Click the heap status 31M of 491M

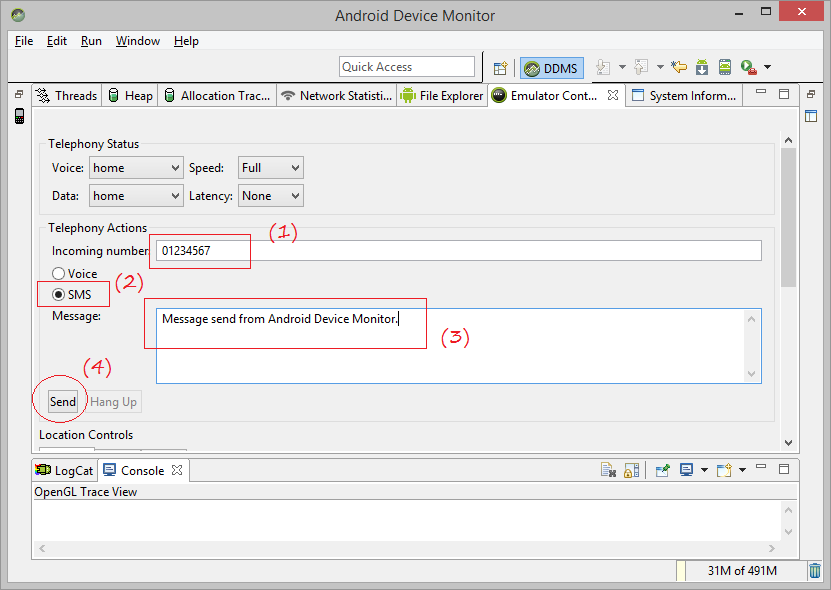(x=742, y=571)
